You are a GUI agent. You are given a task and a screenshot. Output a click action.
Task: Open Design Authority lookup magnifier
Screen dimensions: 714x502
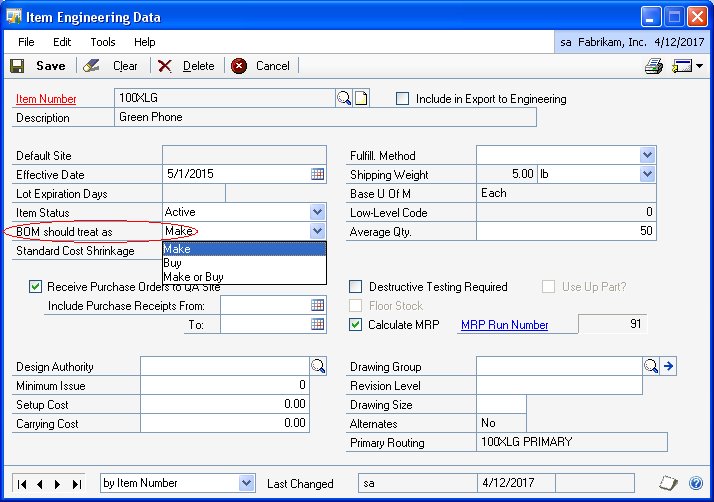(x=318, y=366)
